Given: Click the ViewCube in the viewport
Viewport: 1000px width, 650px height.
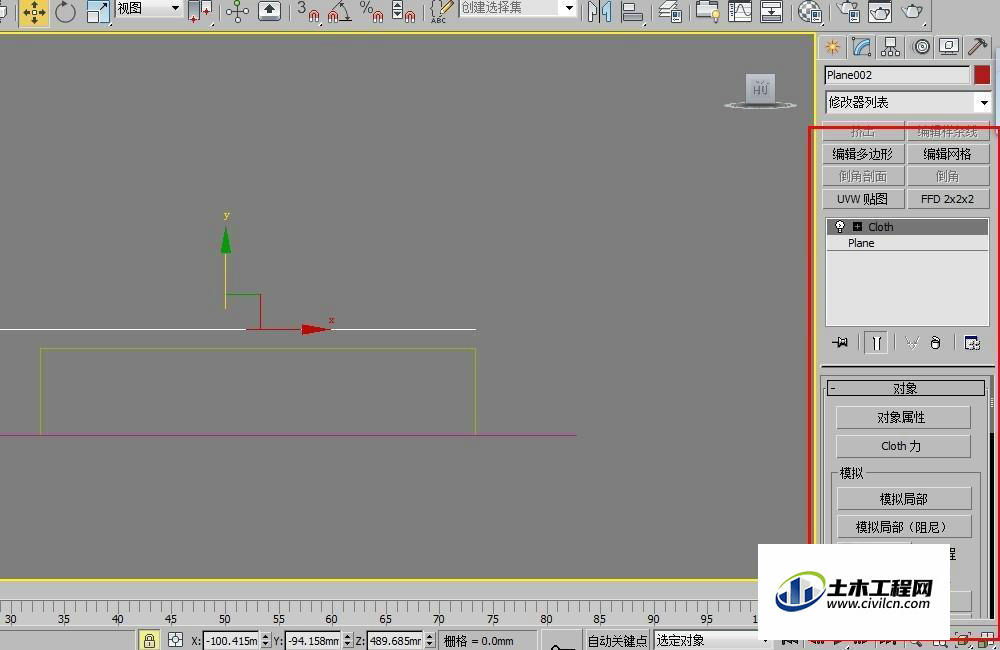Looking at the screenshot, I should (x=760, y=90).
